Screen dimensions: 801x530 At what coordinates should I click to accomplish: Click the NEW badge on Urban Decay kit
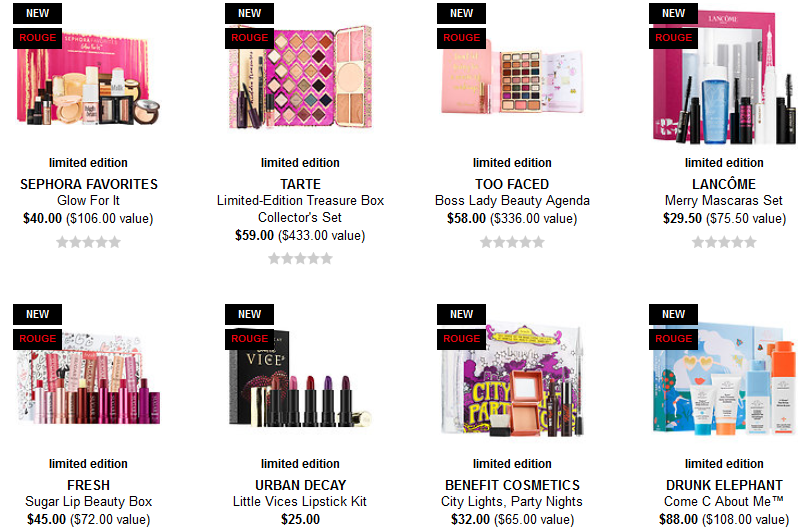point(249,314)
